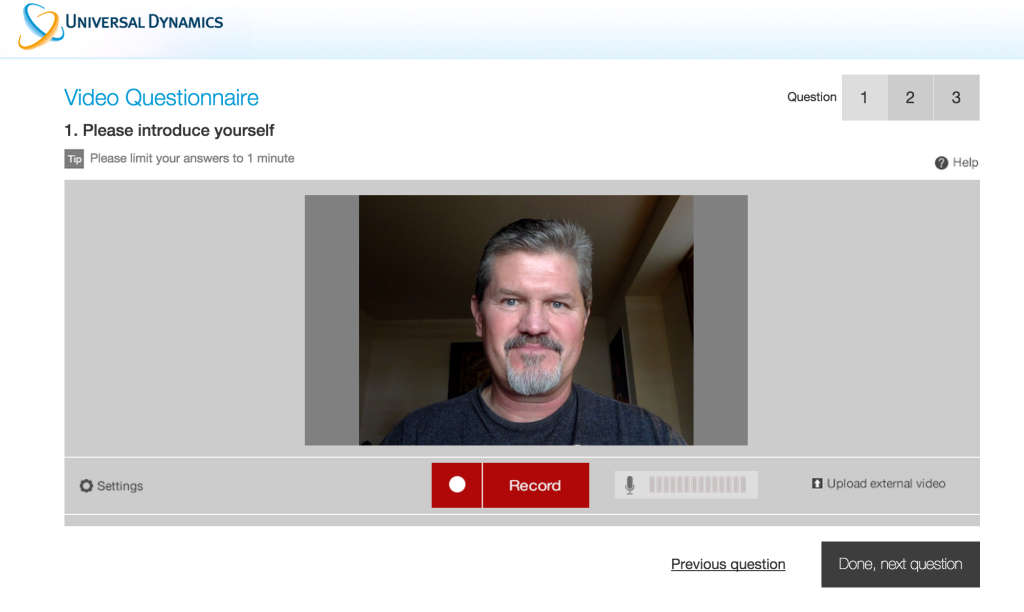Click the Tip badge icon

click(74, 159)
